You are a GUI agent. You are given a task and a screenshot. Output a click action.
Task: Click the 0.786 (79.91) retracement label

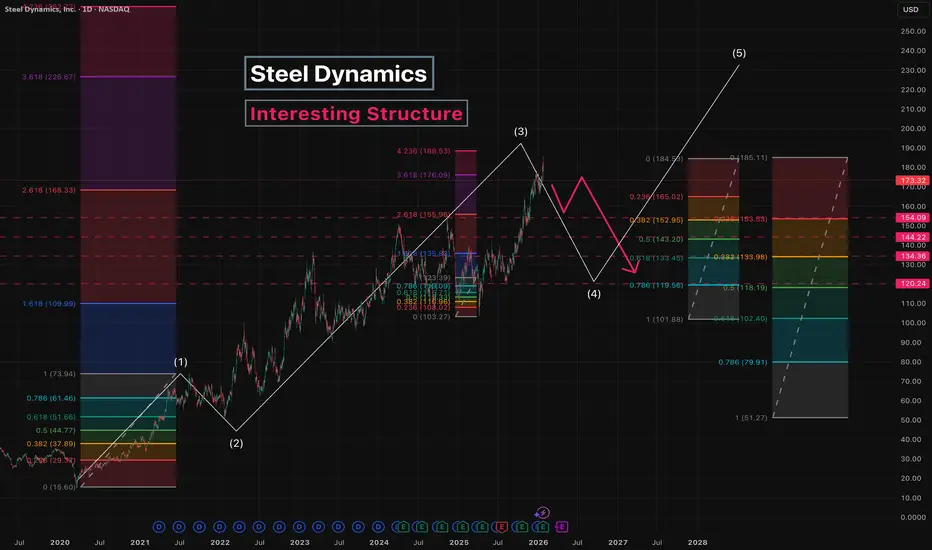742,363
